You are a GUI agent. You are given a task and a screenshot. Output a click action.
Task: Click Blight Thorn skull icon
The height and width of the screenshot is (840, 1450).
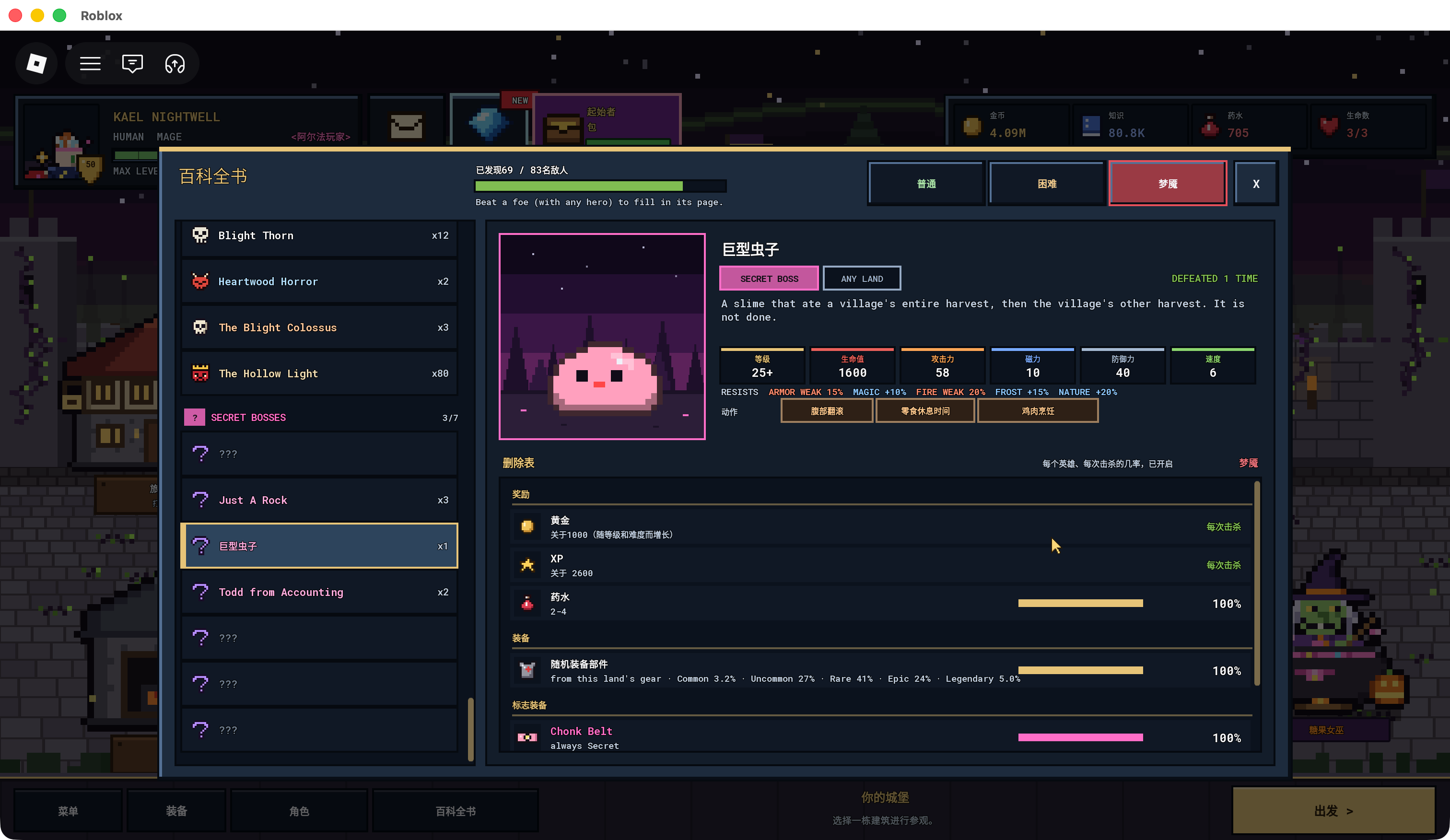click(200, 235)
